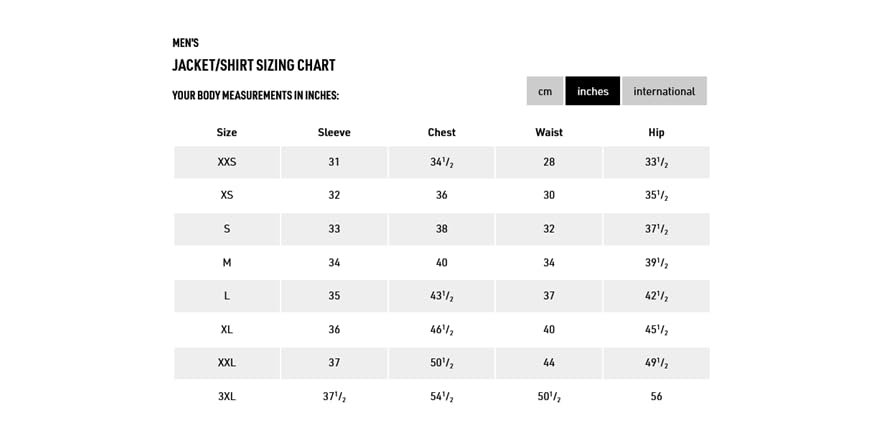Select the L size row label
Image resolution: width=882 pixels, height=441 pixels.
pos(227,296)
